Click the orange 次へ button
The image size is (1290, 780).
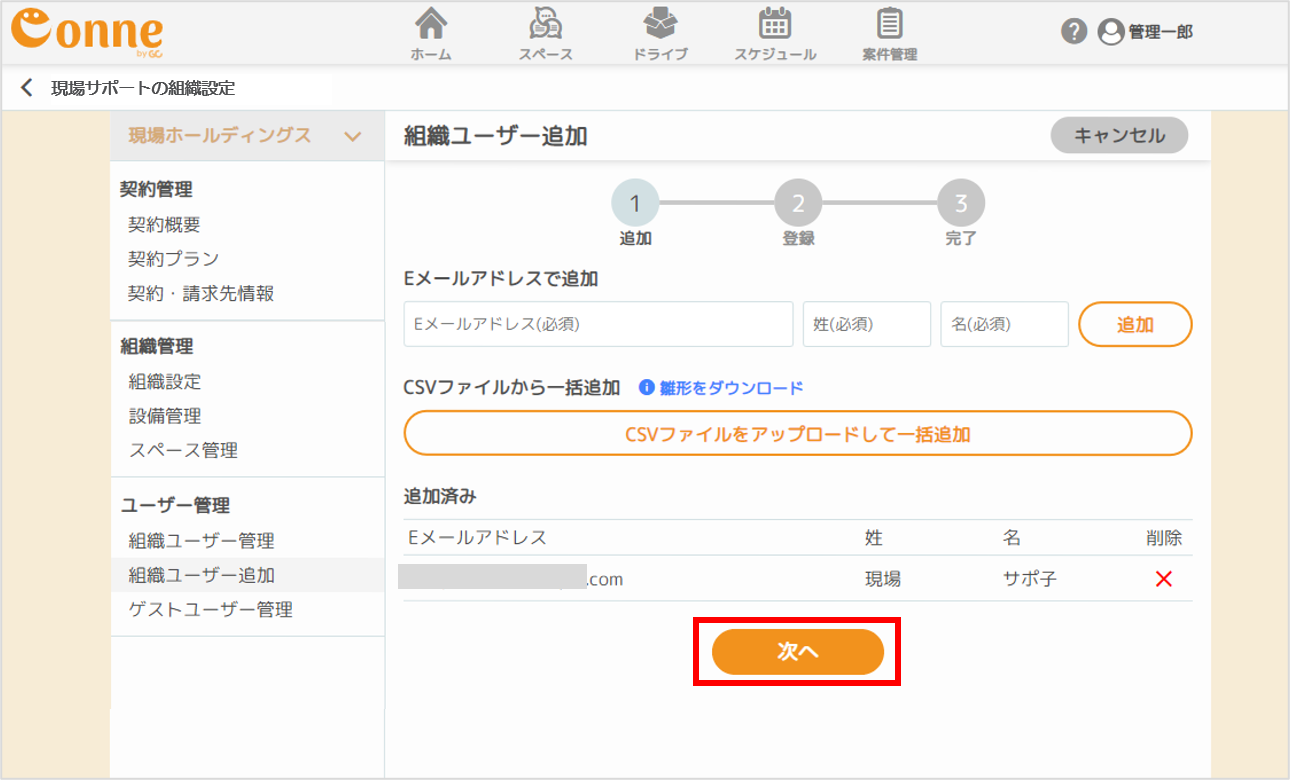point(798,652)
